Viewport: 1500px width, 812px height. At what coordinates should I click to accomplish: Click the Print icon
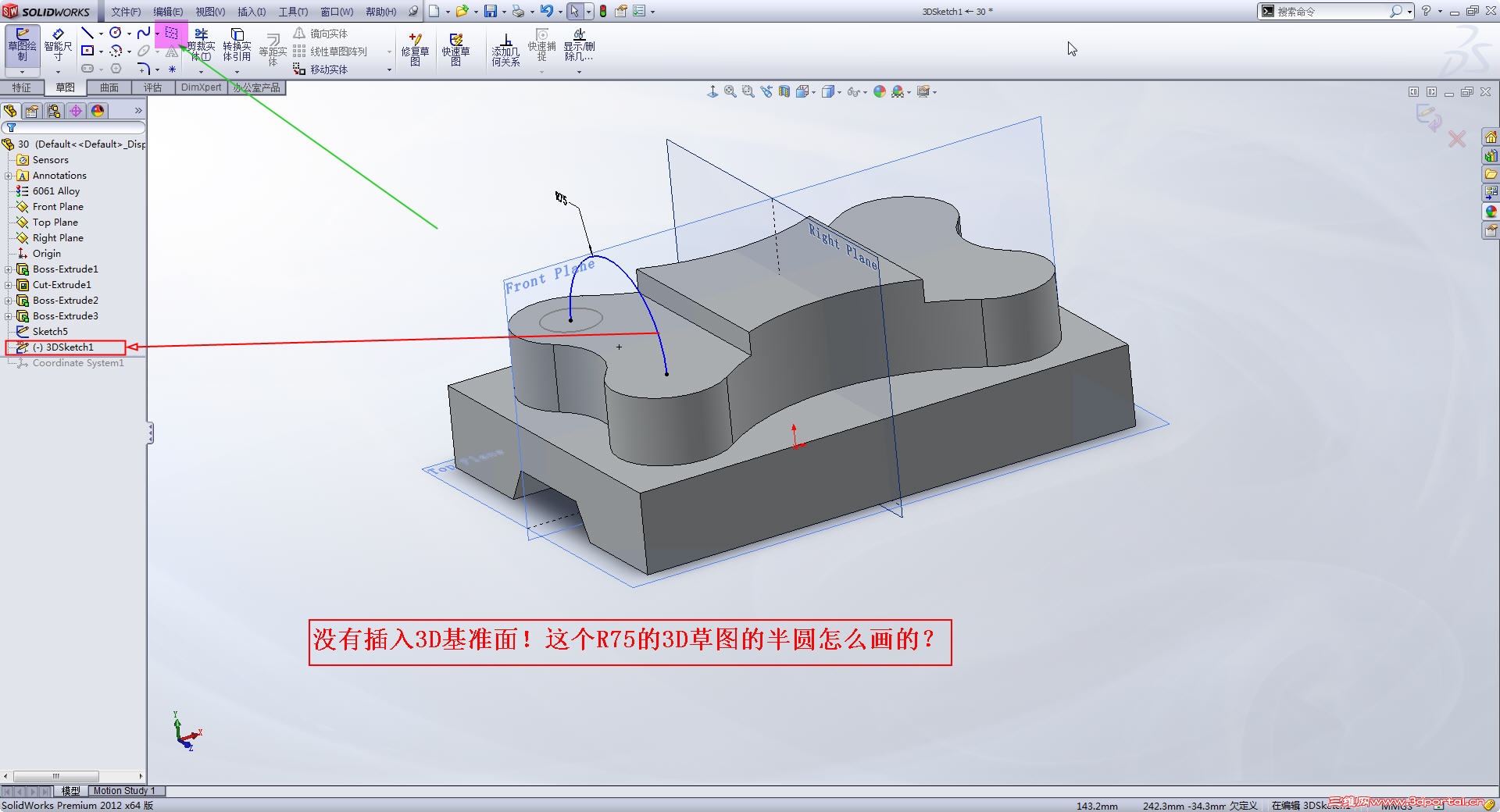518,11
